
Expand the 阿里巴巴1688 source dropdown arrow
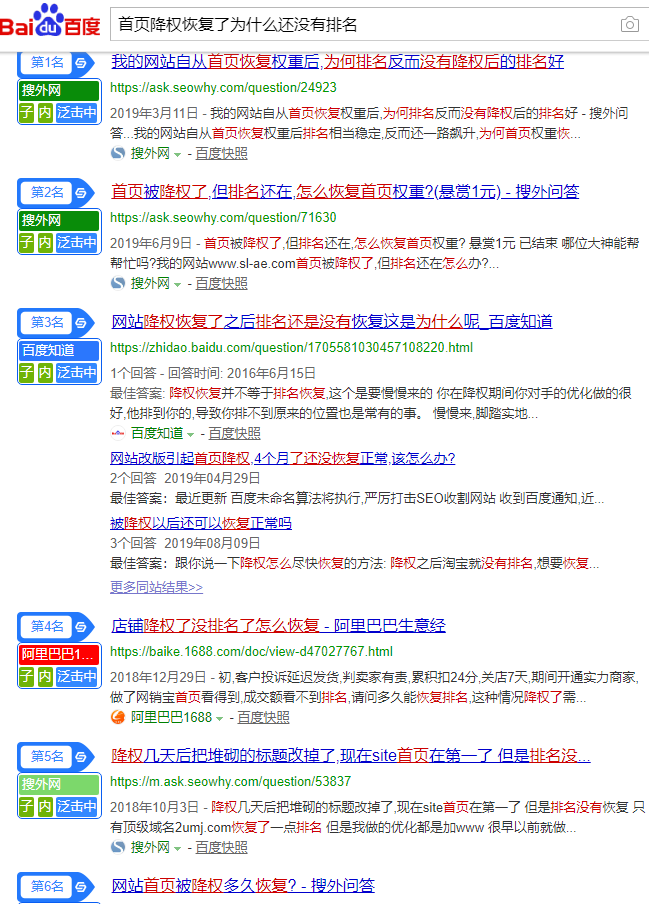pyautogui.click(x=219, y=718)
